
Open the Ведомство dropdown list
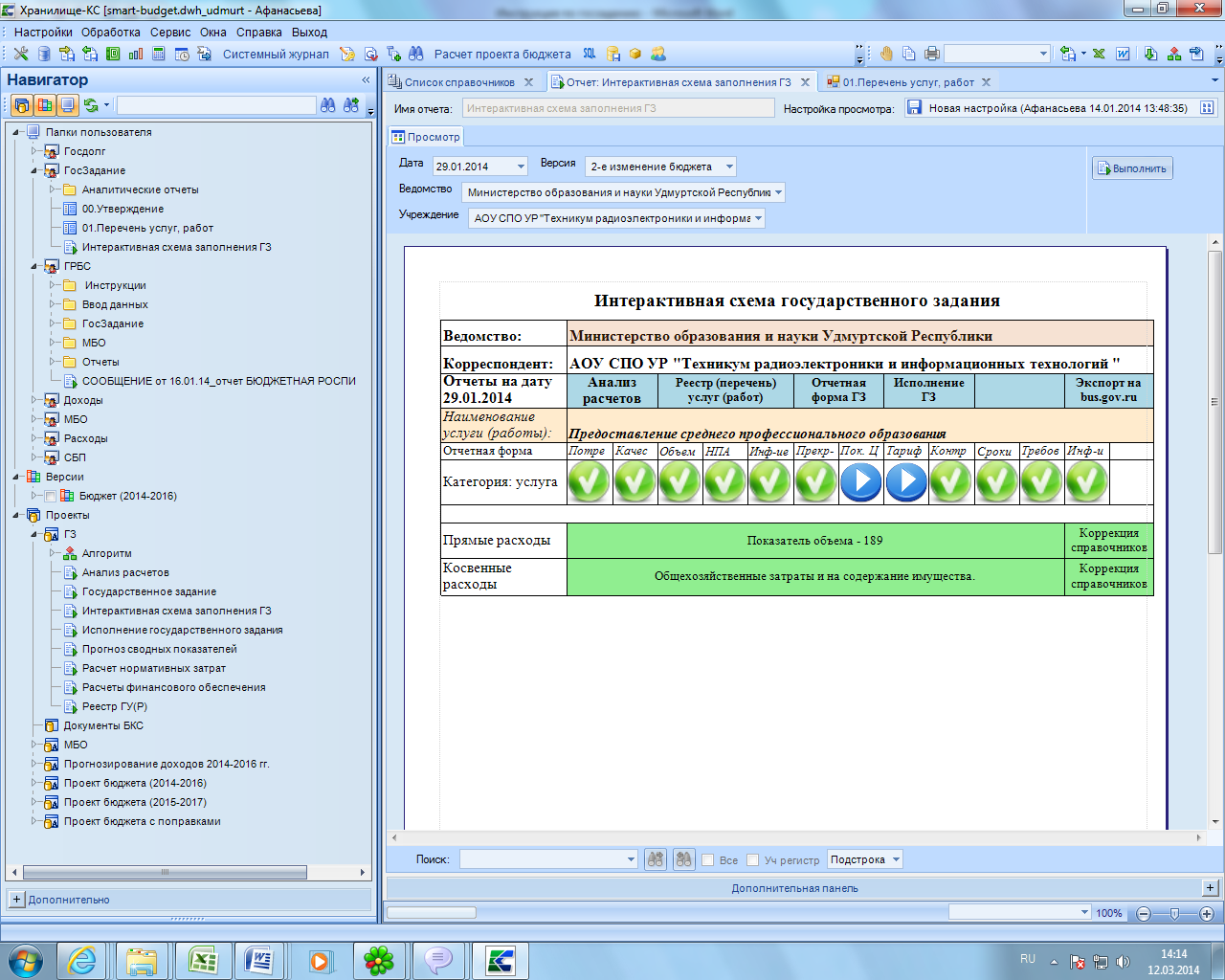(x=778, y=192)
